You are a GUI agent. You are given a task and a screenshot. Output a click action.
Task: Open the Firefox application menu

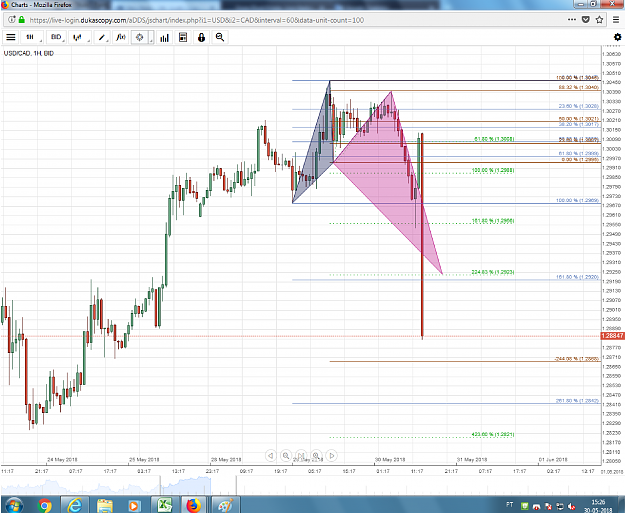(x=616, y=20)
